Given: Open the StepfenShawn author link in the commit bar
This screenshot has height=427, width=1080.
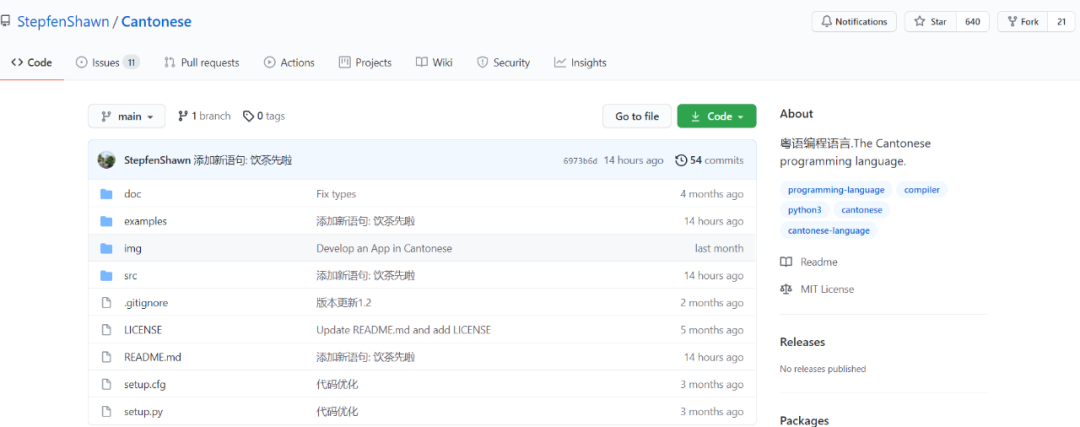Looking at the screenshot, I should [x=157, y=160].
